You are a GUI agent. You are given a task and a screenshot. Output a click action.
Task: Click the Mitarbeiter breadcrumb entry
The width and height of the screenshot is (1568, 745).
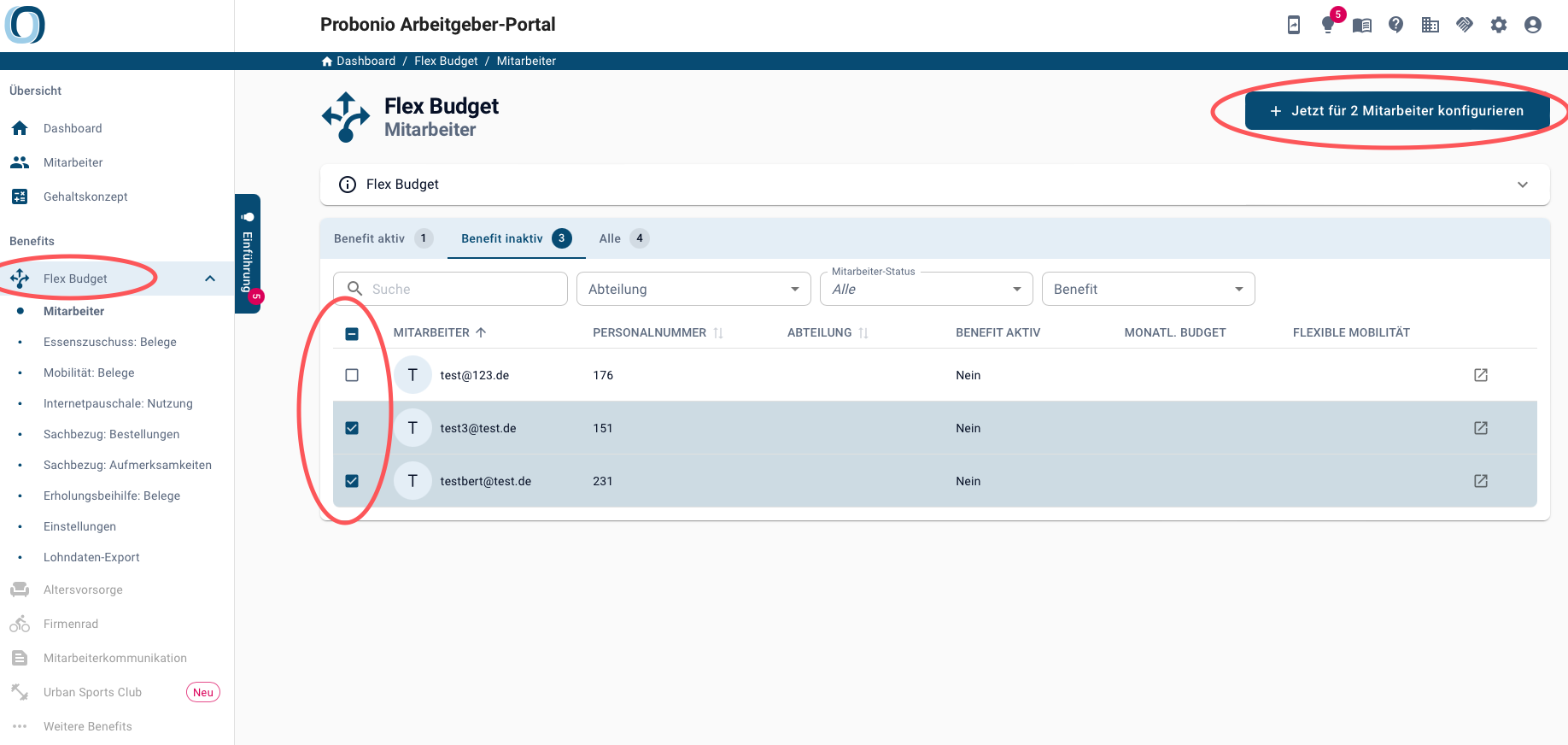pos(526,61)
